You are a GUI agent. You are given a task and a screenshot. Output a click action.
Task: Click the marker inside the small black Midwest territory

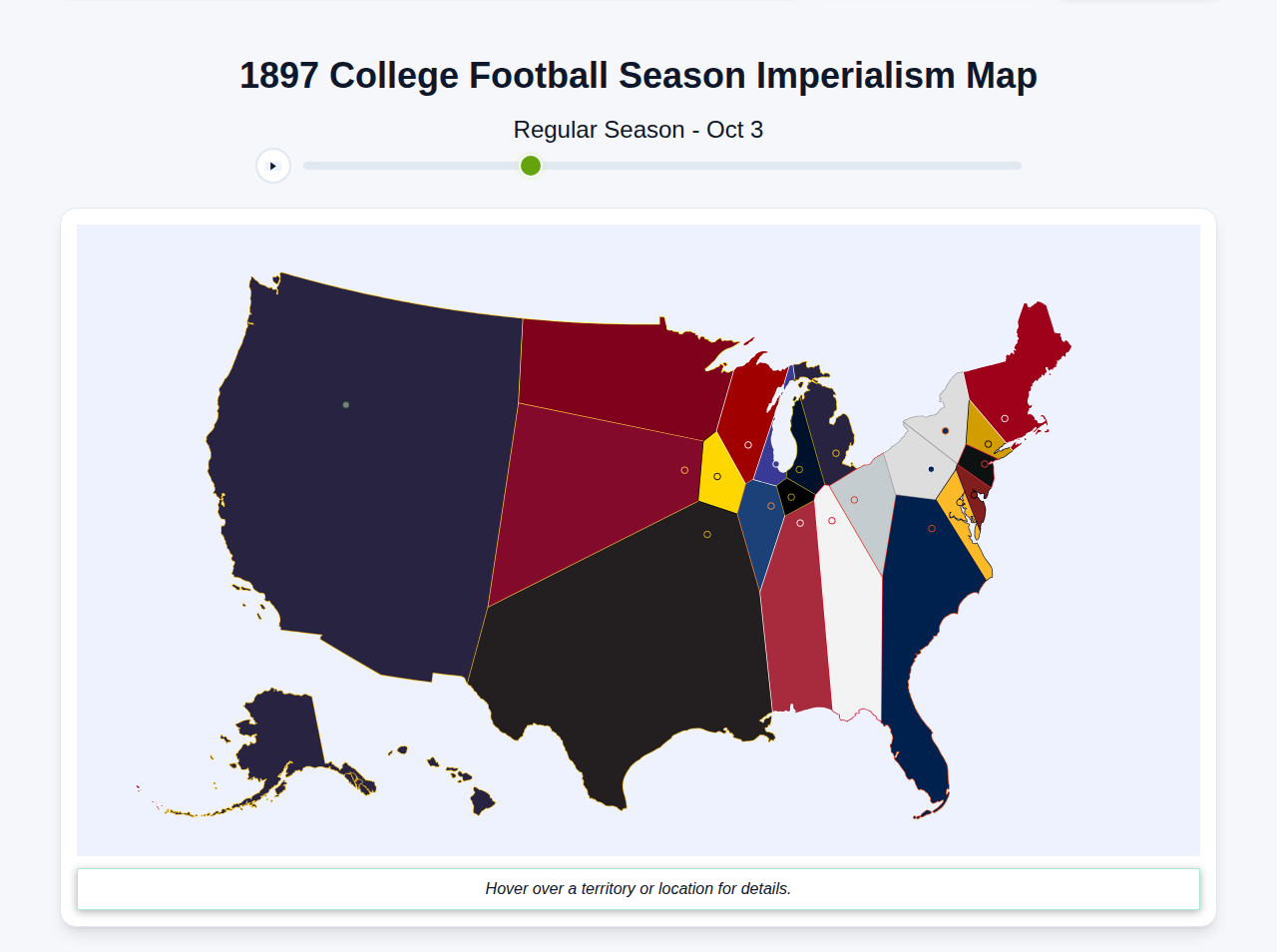[x=791, y=497]
